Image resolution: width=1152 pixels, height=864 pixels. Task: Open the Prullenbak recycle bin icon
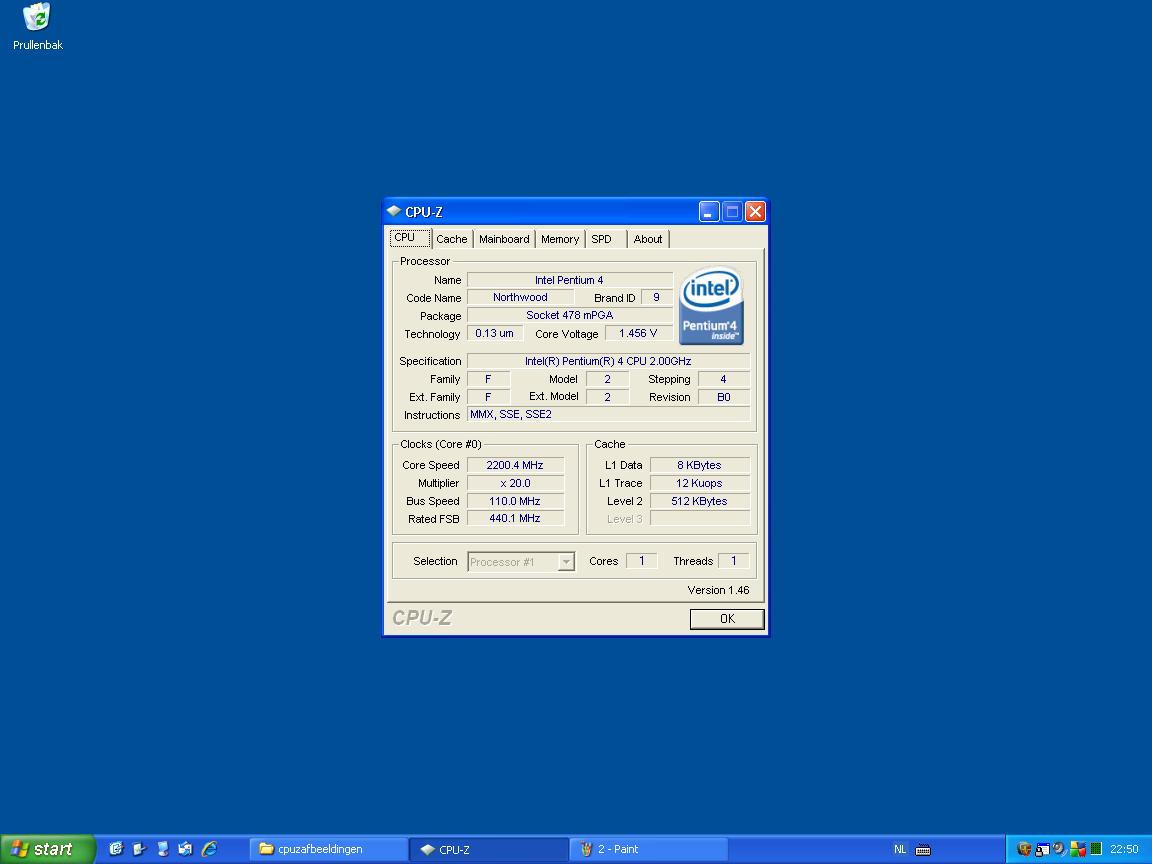pyautogui.click(x=37, y=26)
